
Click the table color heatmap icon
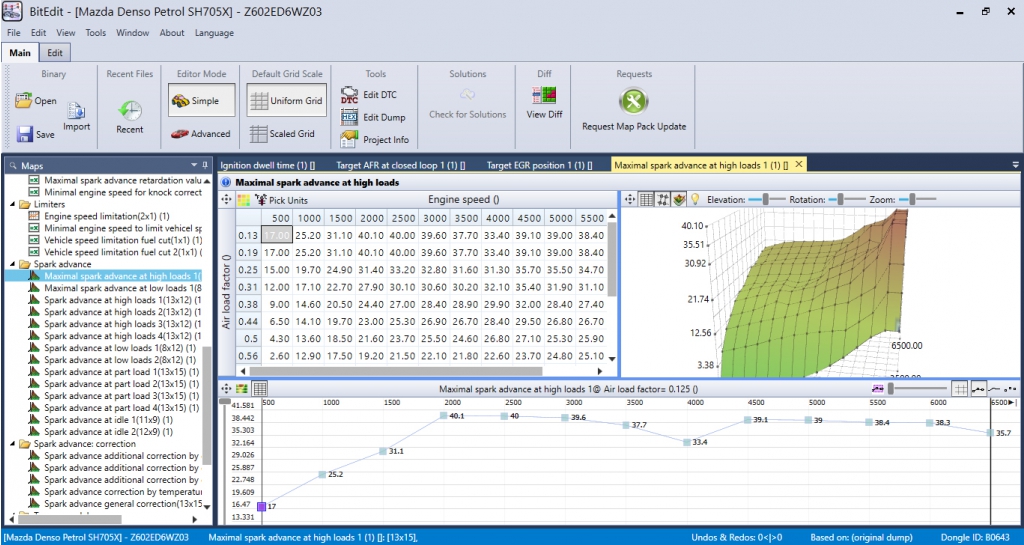tap(243, 200)
